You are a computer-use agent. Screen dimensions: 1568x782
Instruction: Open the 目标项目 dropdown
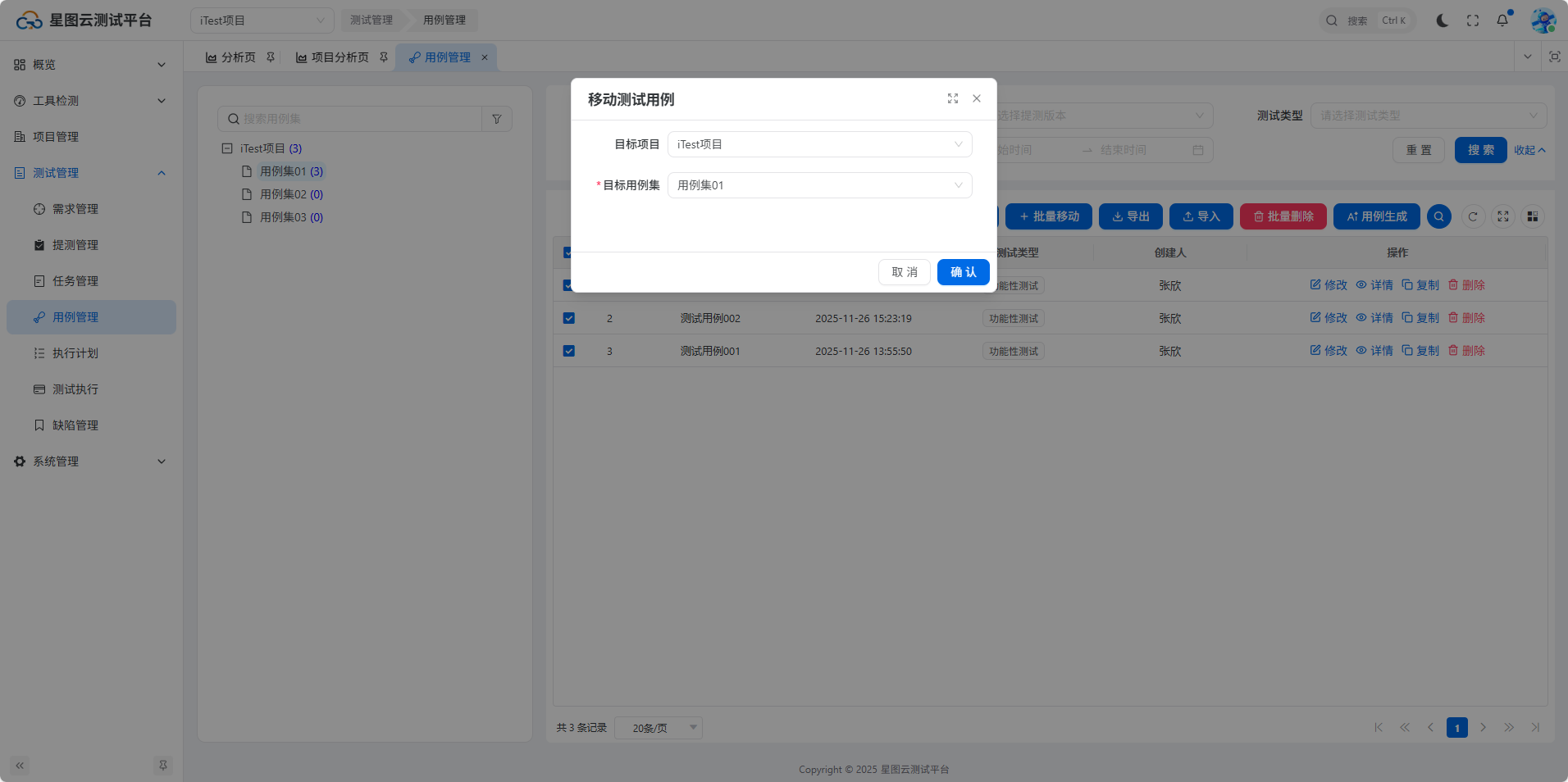[819, 144]
